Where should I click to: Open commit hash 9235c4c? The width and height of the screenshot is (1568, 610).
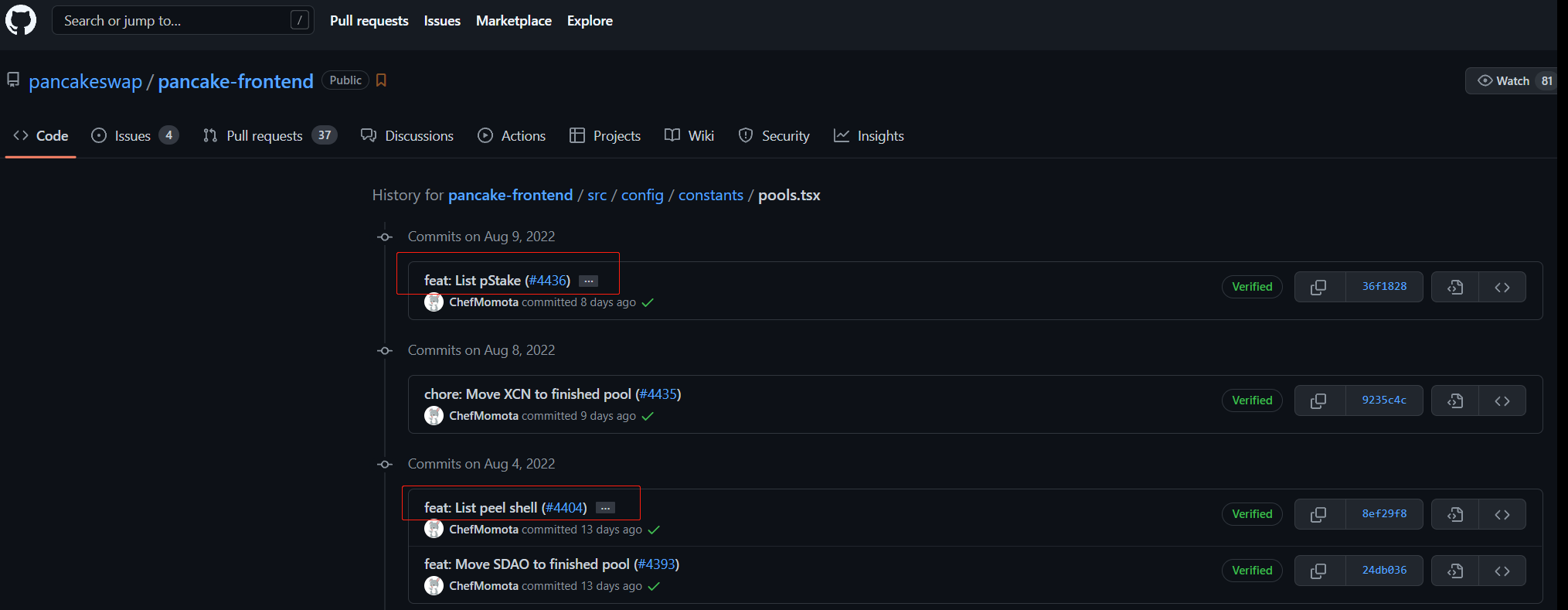pos(1384,400)
